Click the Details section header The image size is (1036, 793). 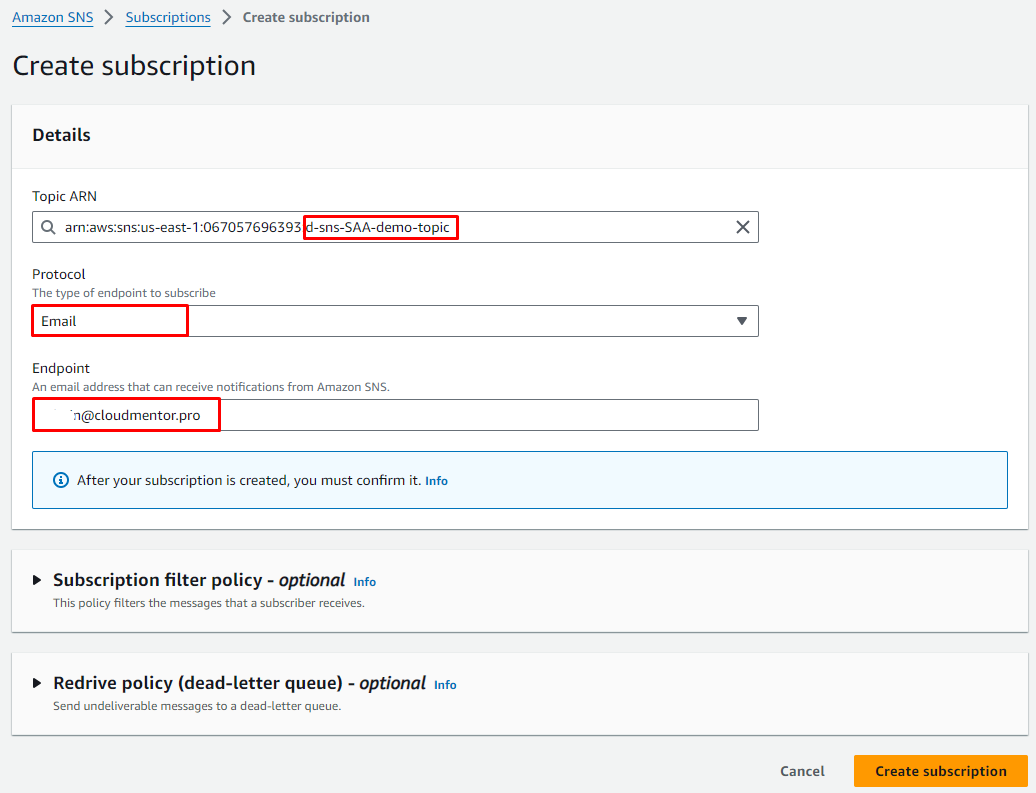(61, 135)
